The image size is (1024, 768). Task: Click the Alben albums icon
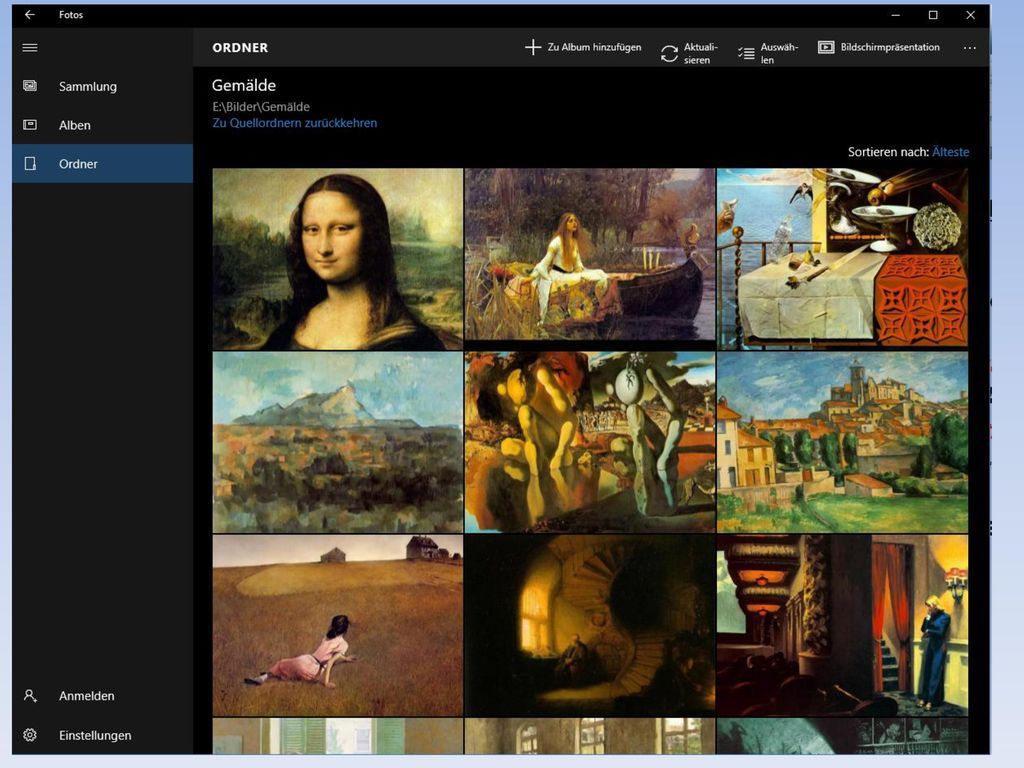pyautogui.click(x=30, y=125)
